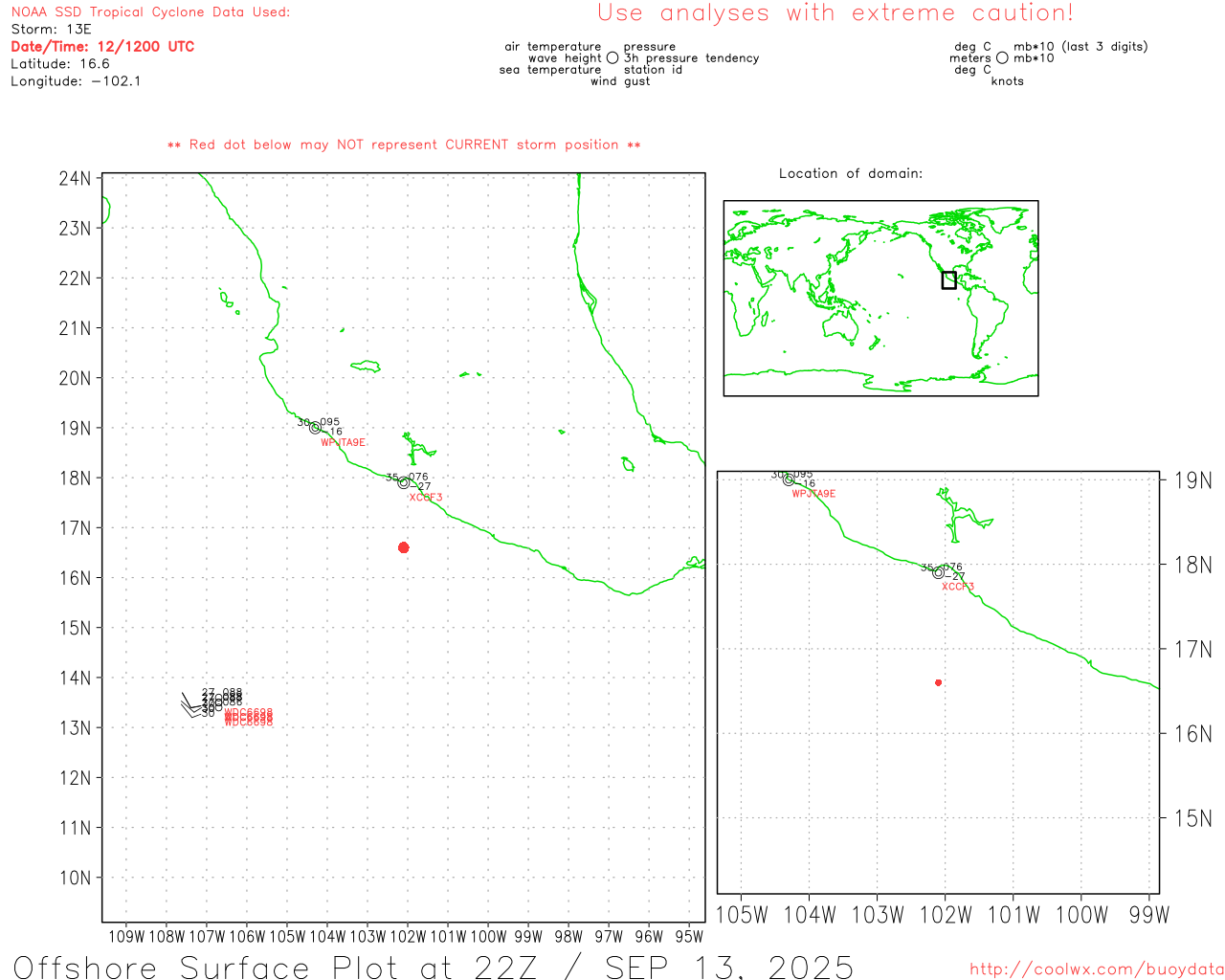The width and height of the screenshot is (1225, 980).
Task: Click the 'Date/Time: 12/1200 UTC' text
Action: [x=102, y=47]
